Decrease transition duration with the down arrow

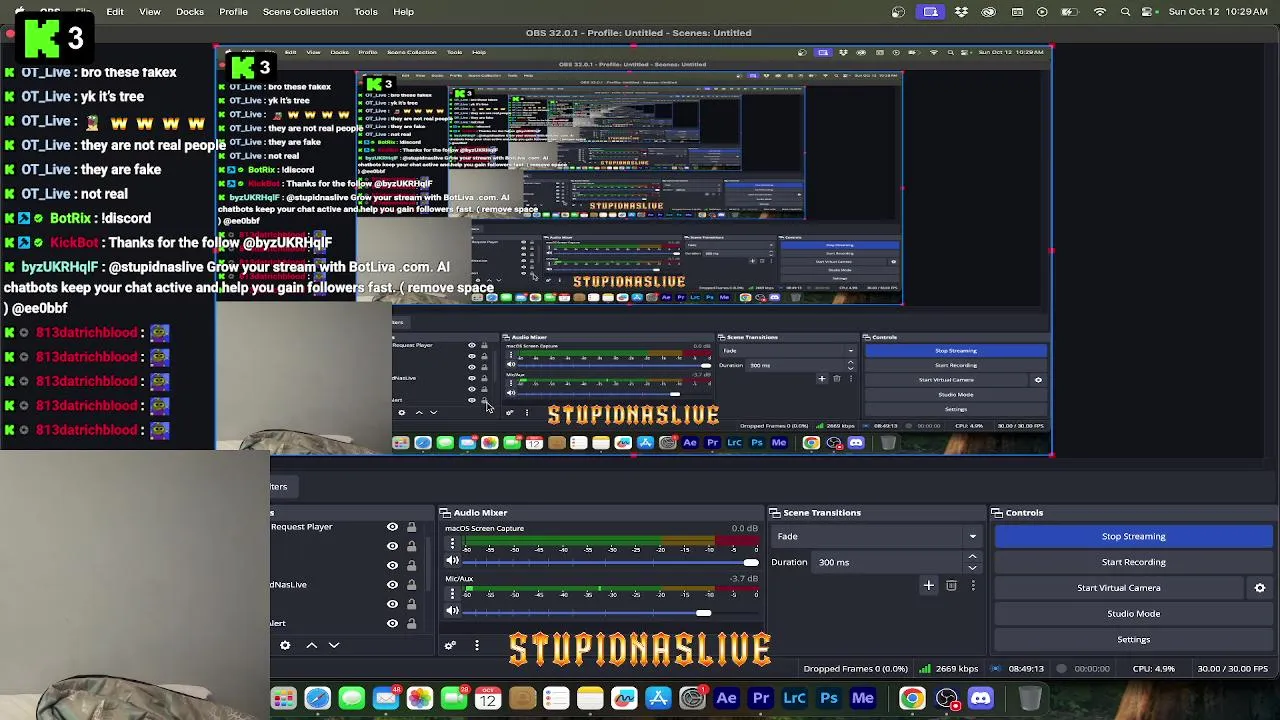[972, 567]
